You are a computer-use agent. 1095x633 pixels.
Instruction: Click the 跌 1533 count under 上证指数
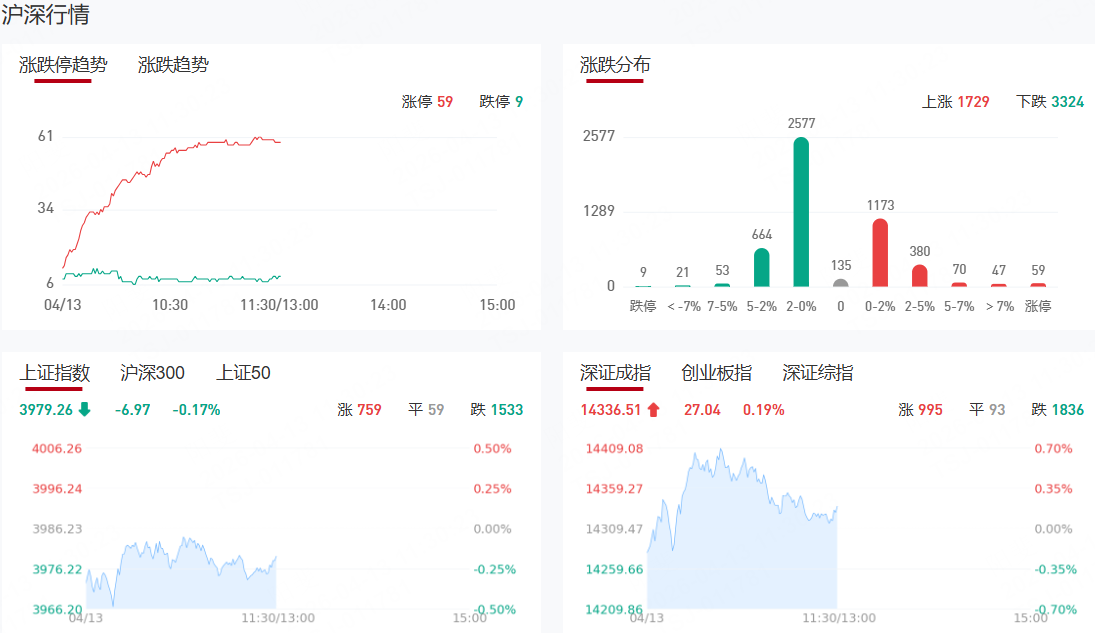click(496, 409)
